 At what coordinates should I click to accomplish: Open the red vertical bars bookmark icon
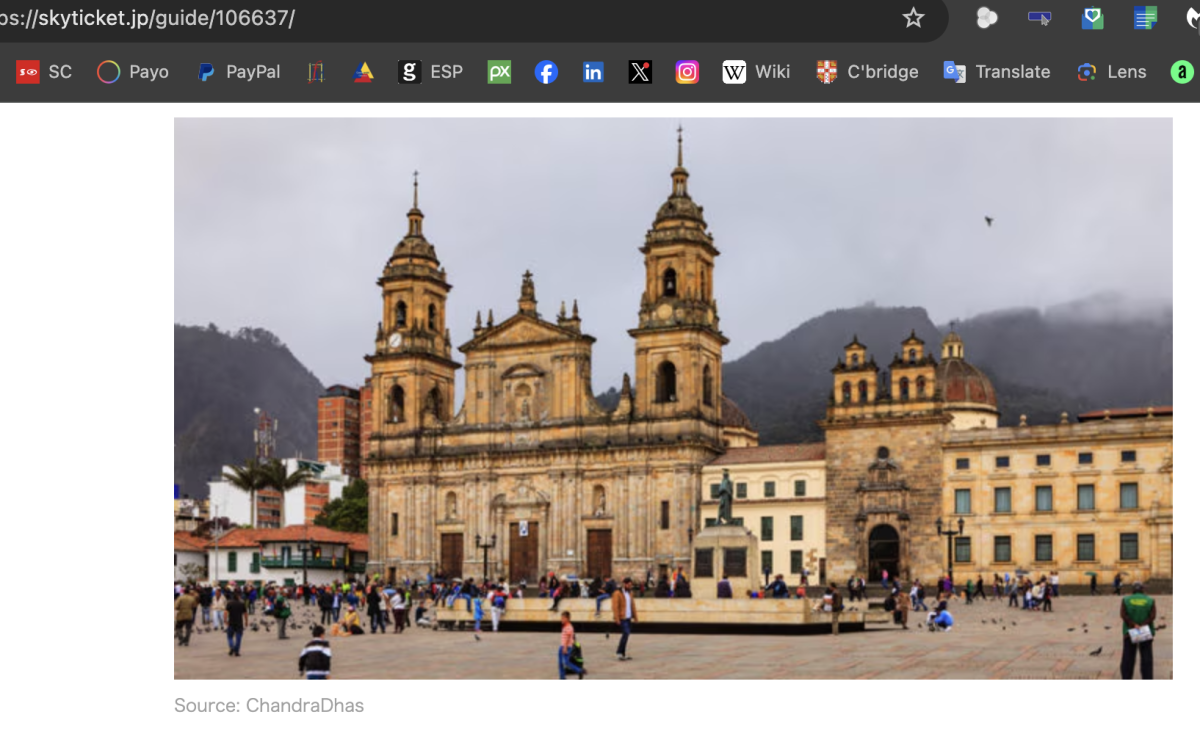coord(316,72)
